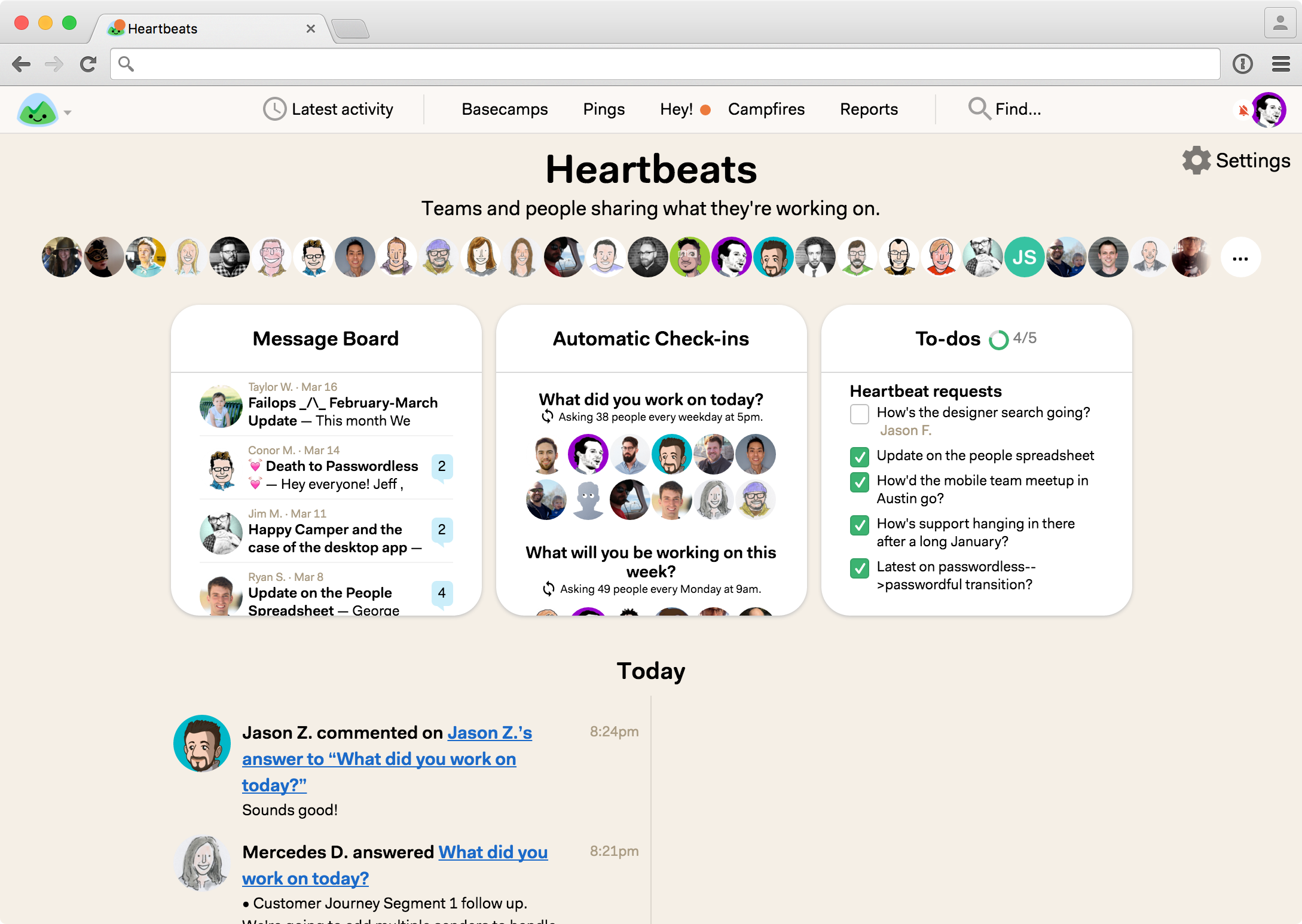The height and width of the screenshot is (924, 1302).
Task: Click the 1Password extension icon
Action: [x=1243, y=64]
